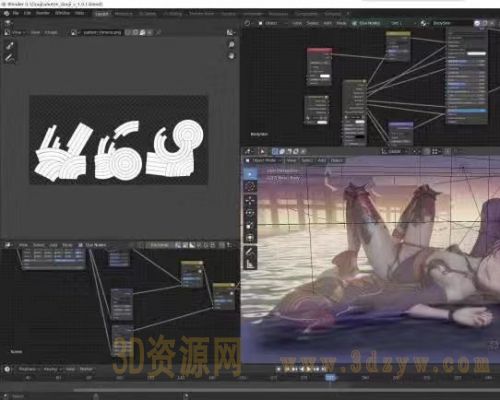Open the viewport Object menu
This screenshot has width=500, height=400.
click(x=337, y=161)
